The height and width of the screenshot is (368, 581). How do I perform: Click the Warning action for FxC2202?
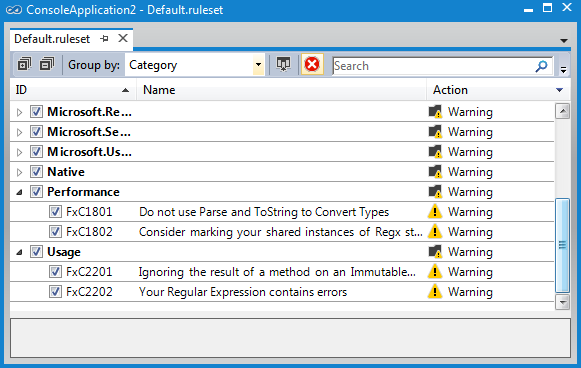click(470, 292)
